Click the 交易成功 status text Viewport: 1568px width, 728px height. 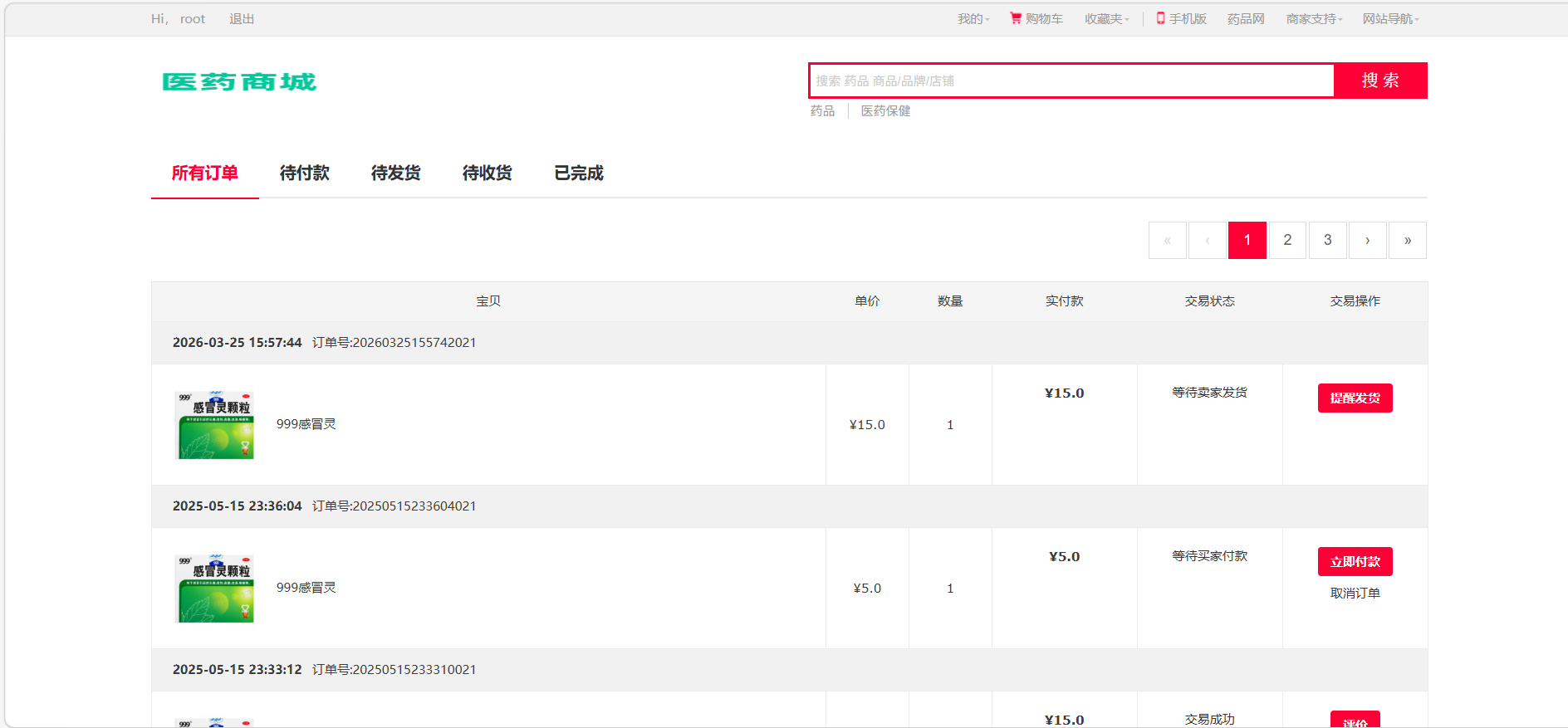1210,720
